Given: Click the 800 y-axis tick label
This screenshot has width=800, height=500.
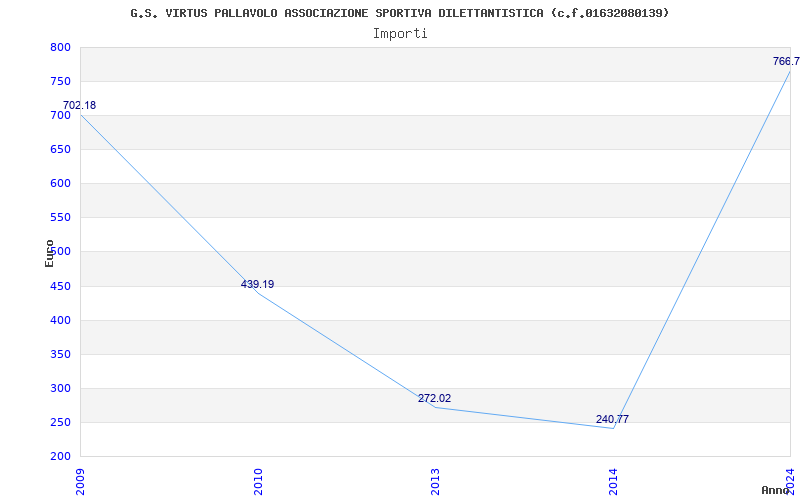Looking at the screenshot, I should [60, 47].
